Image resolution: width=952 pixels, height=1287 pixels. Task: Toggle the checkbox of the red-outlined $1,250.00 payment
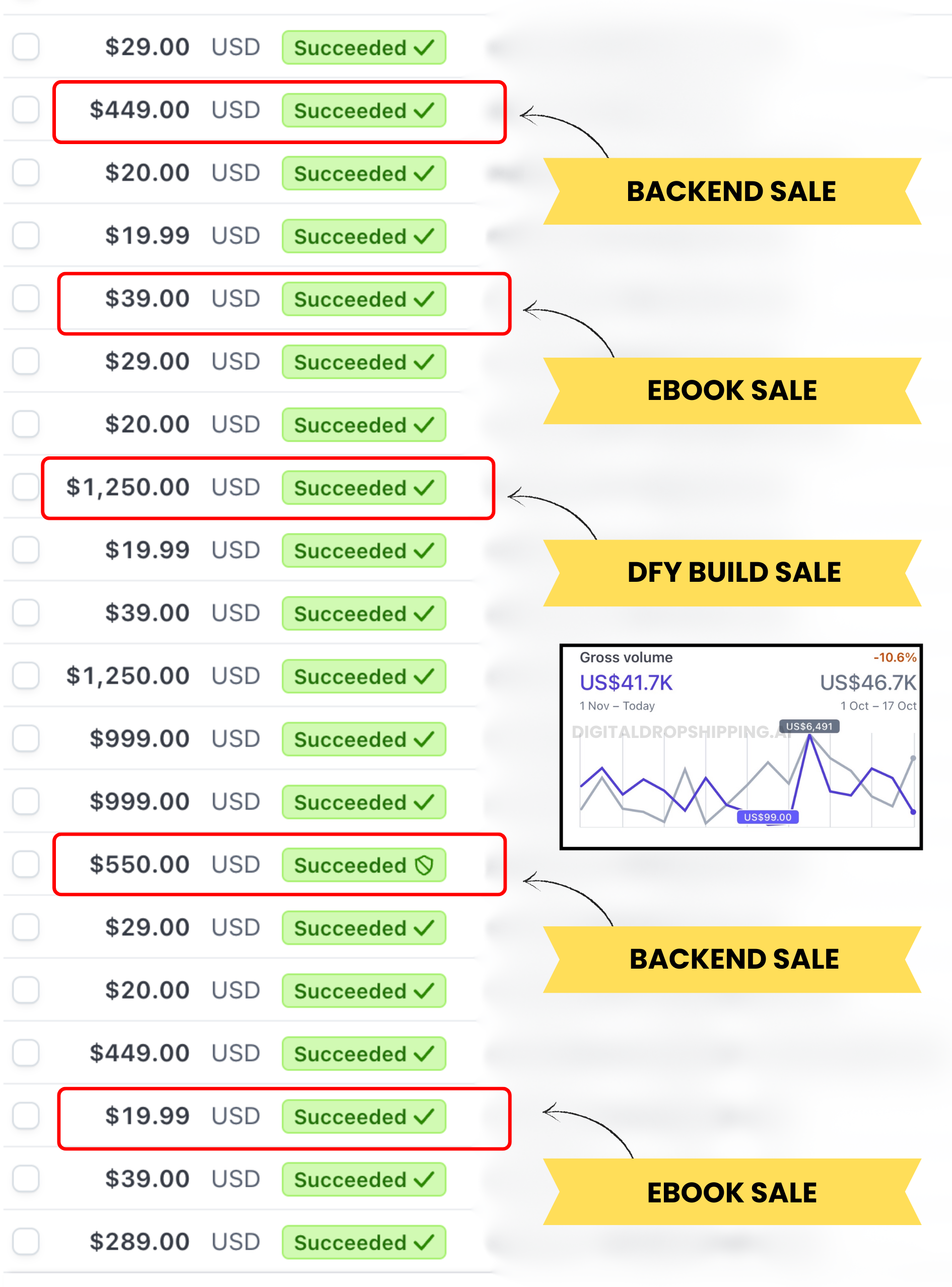coord(26,487)
